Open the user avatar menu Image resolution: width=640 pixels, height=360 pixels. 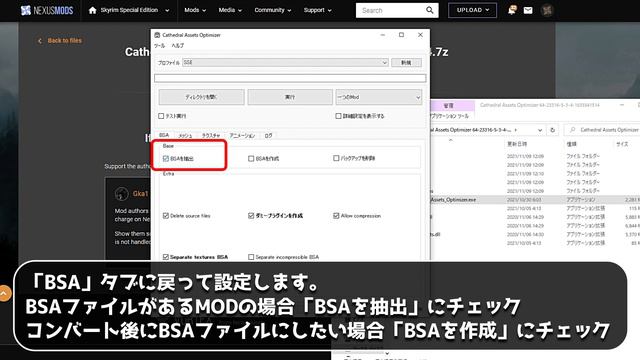click(547, 10)
